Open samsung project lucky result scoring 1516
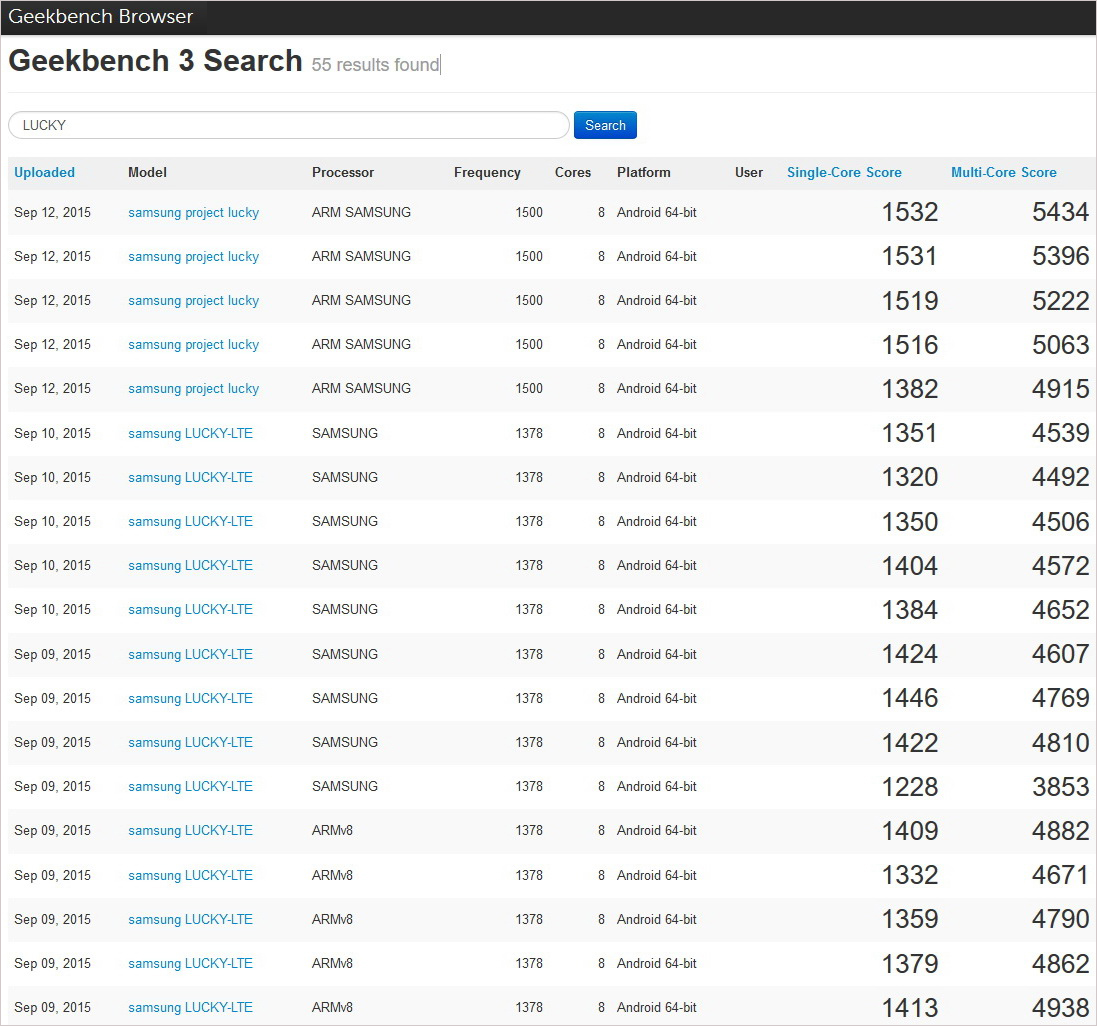 tap(193, 345)
